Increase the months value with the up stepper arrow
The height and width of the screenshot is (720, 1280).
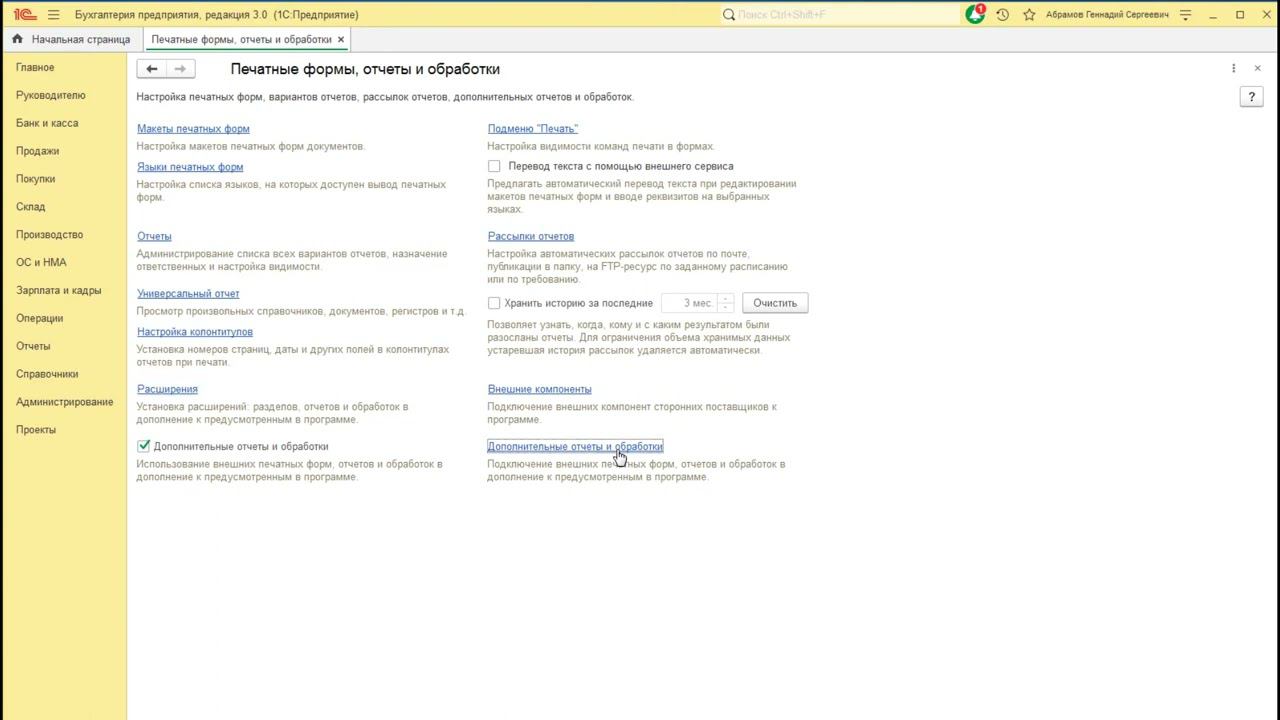[x=726, y=298]
